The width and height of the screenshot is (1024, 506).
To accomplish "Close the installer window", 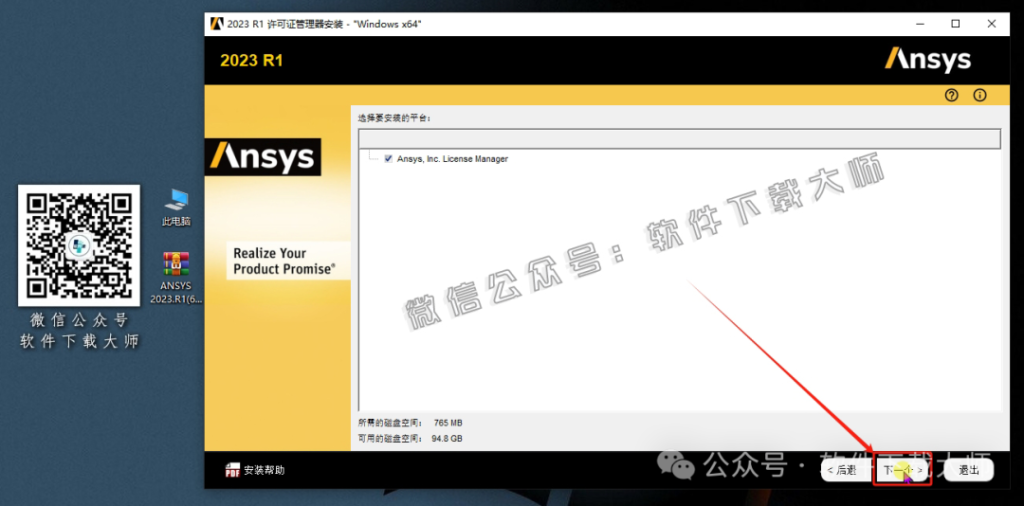I will tap(991, 24).
